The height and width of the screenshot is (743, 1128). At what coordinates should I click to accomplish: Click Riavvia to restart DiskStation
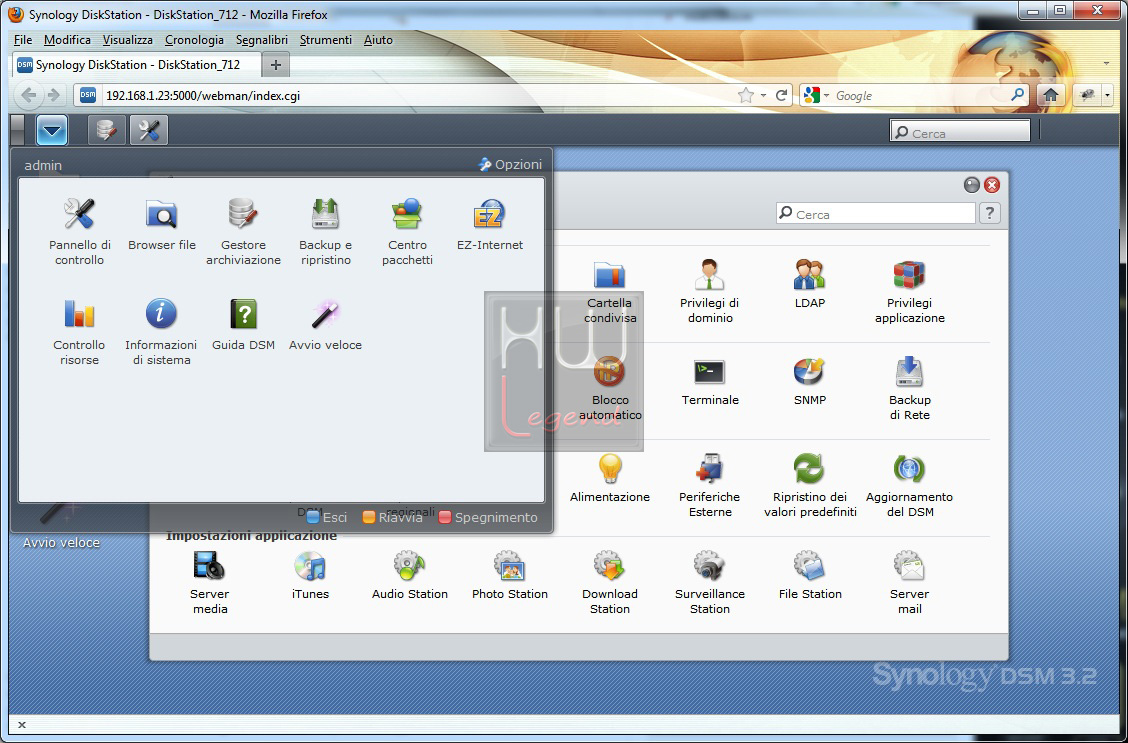tap(393, 517)
